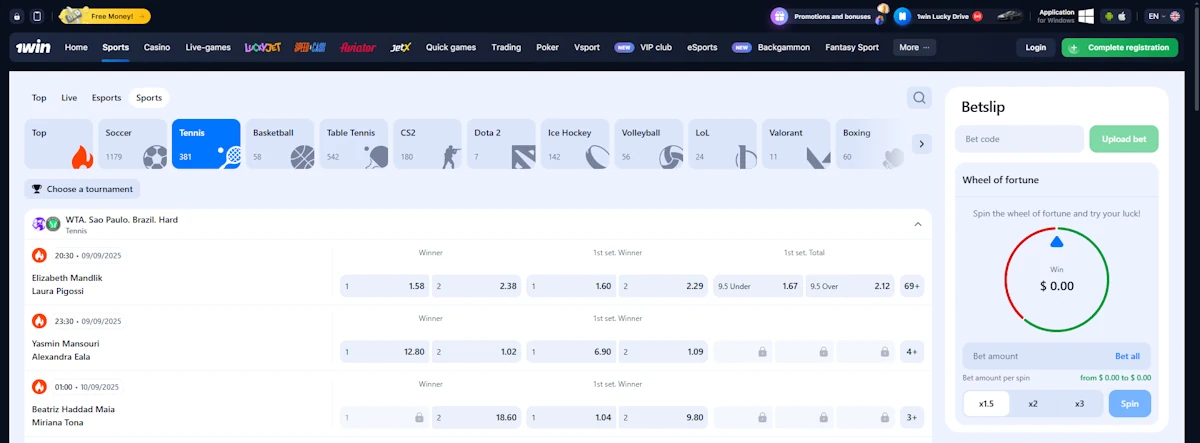Click Complete registration button
The height and width of the screenshot is (443, 1200).
[1120, 47]
